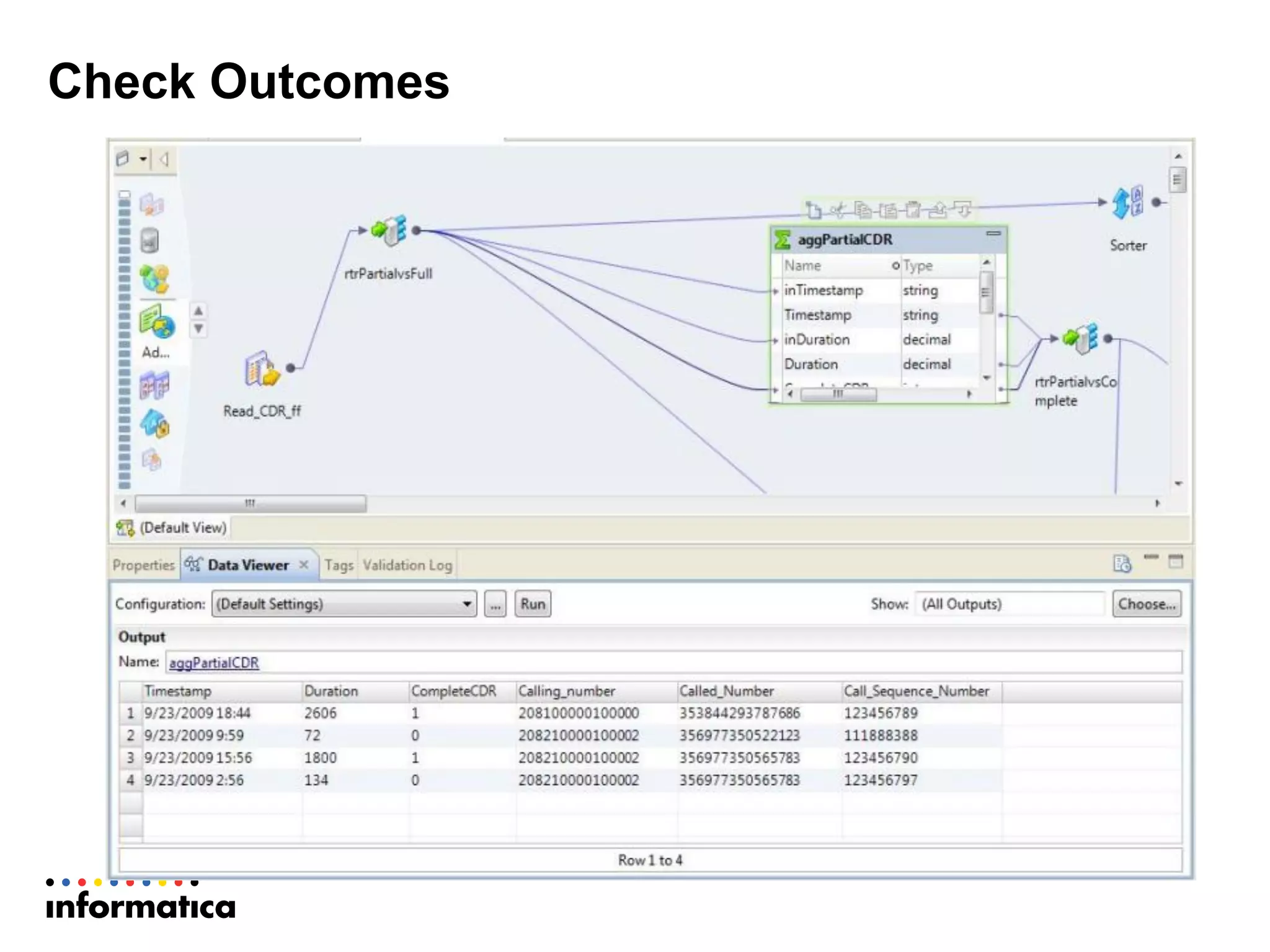The height and width of the screenshot is (952, 1270).
Task: Minimize the Data Viewer panel
Action: click(1151, 558)
